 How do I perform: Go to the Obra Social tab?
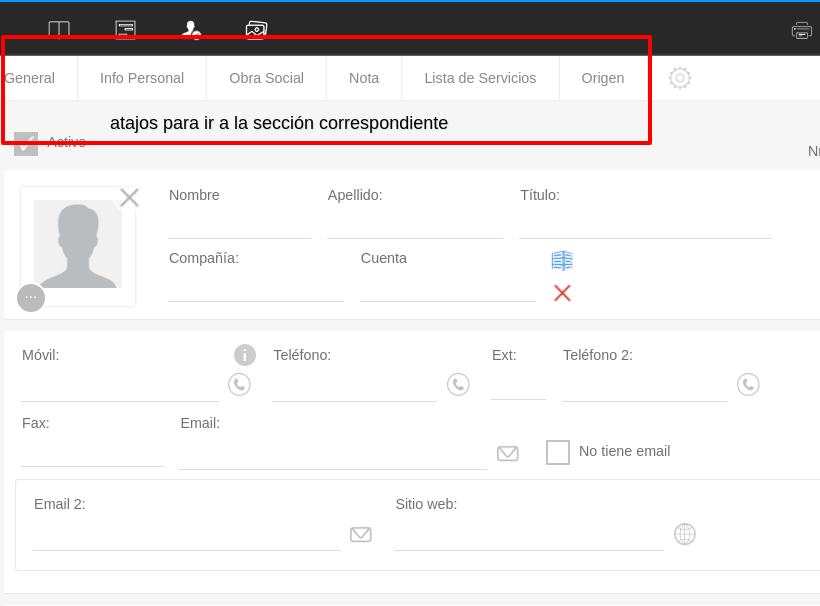[266, 78]
